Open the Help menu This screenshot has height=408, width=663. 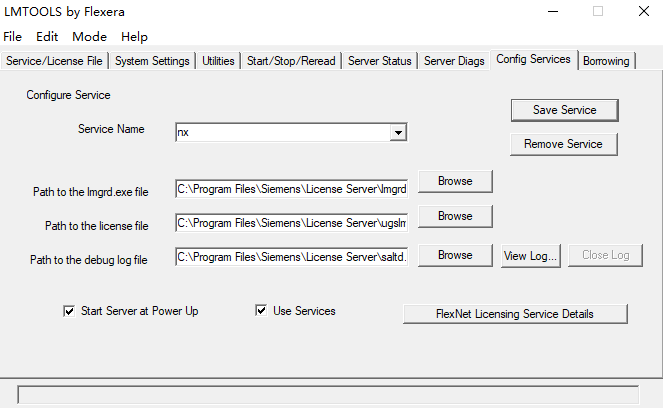pos(134,36)
